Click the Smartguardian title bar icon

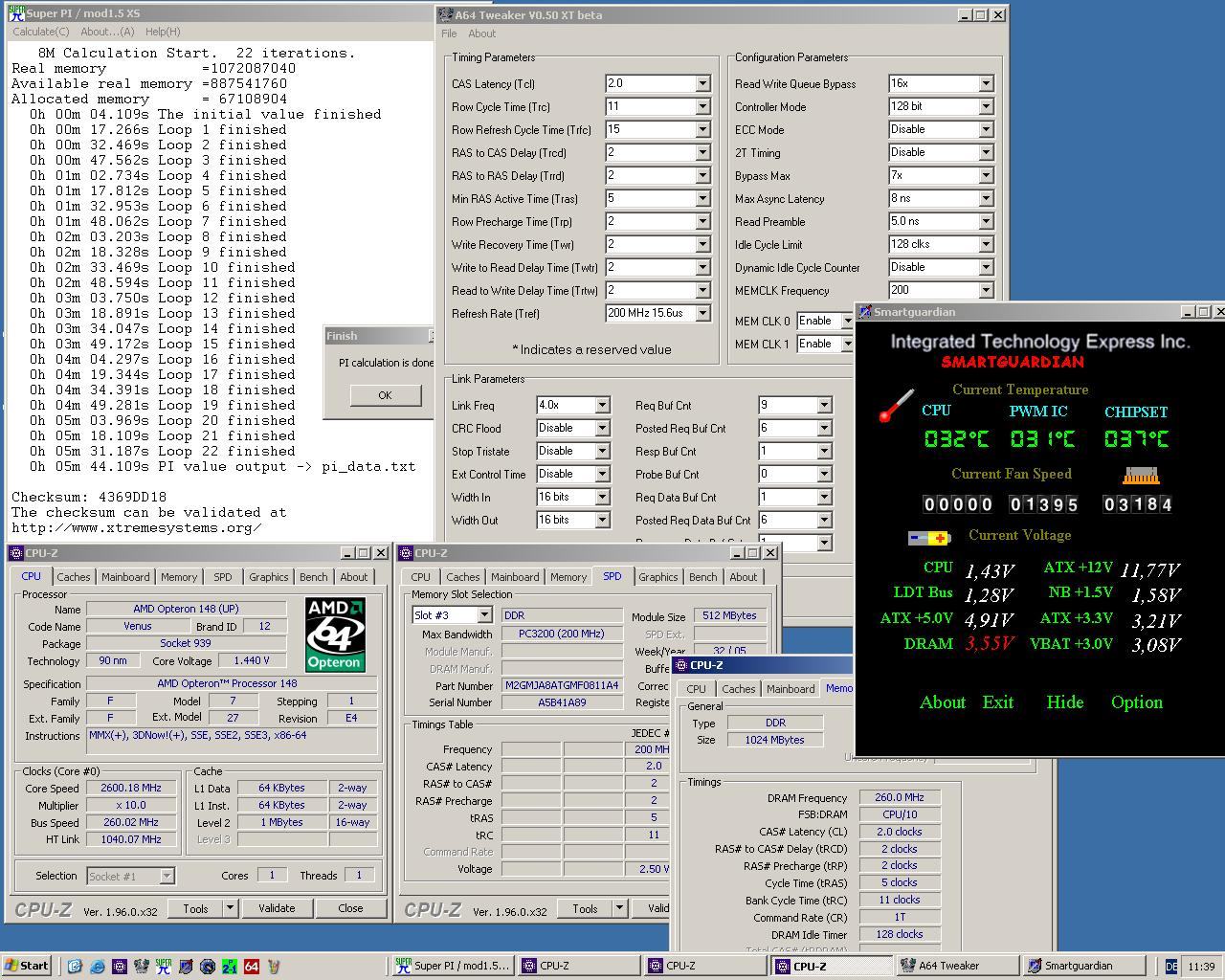(x=865, y=312)
